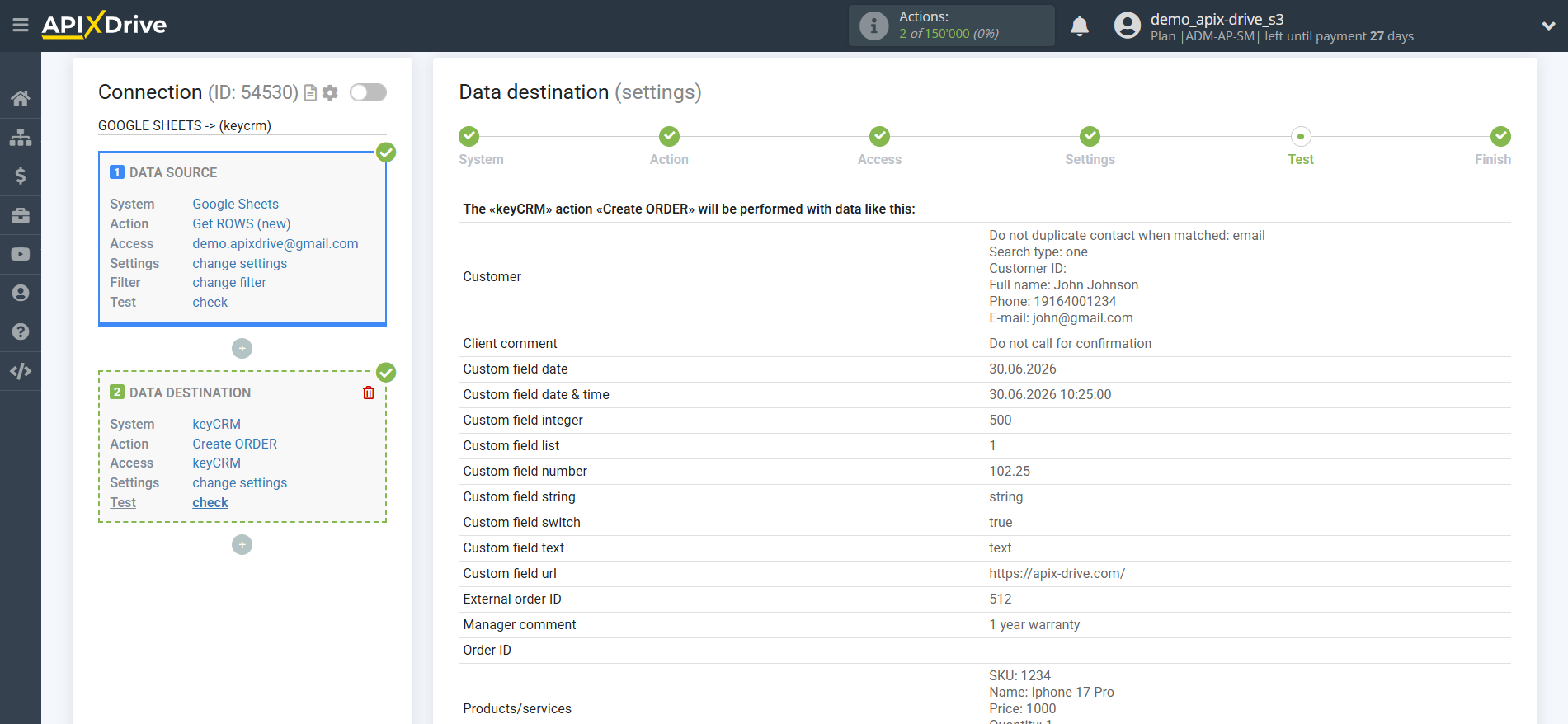
Task: Add a block after Data Destination
Action: coord(242,545)
